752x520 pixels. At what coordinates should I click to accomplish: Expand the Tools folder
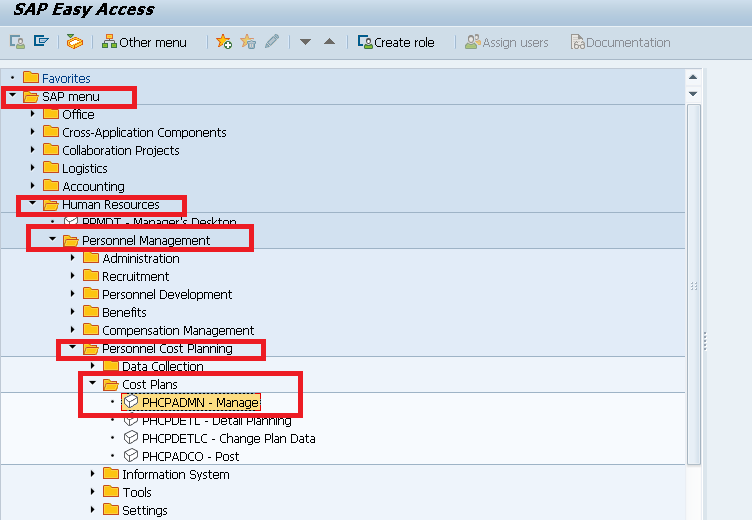click(x=93, y=492)
